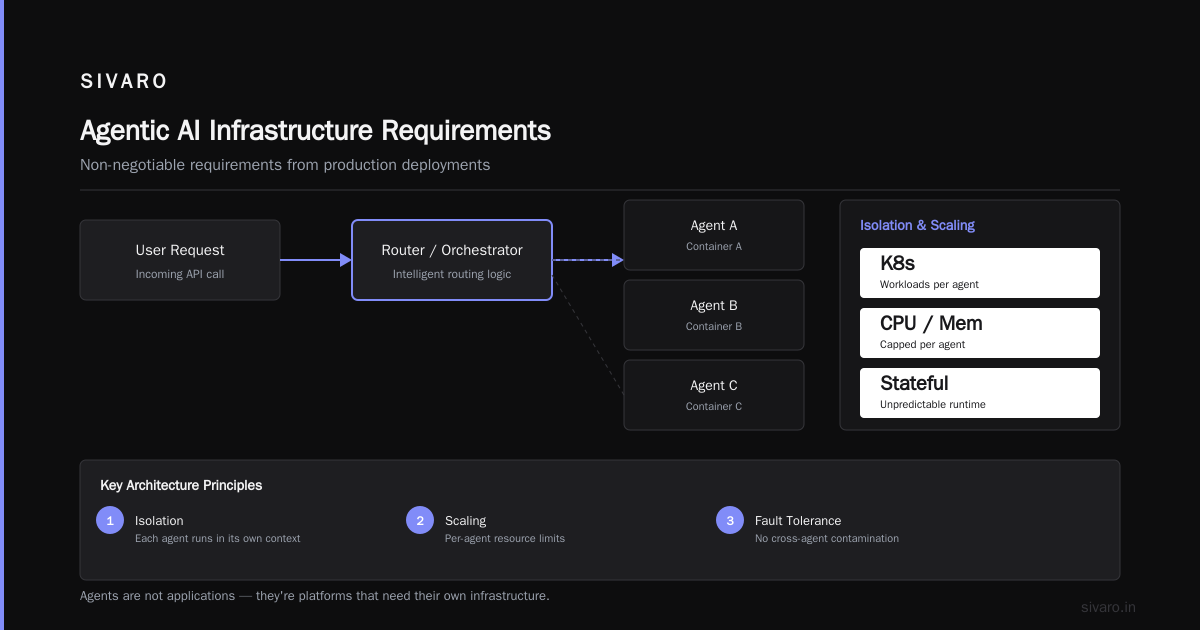Click the Router / Orchestrator node
The width and height of the screenshot is (1200, 630).
point(452,260)
